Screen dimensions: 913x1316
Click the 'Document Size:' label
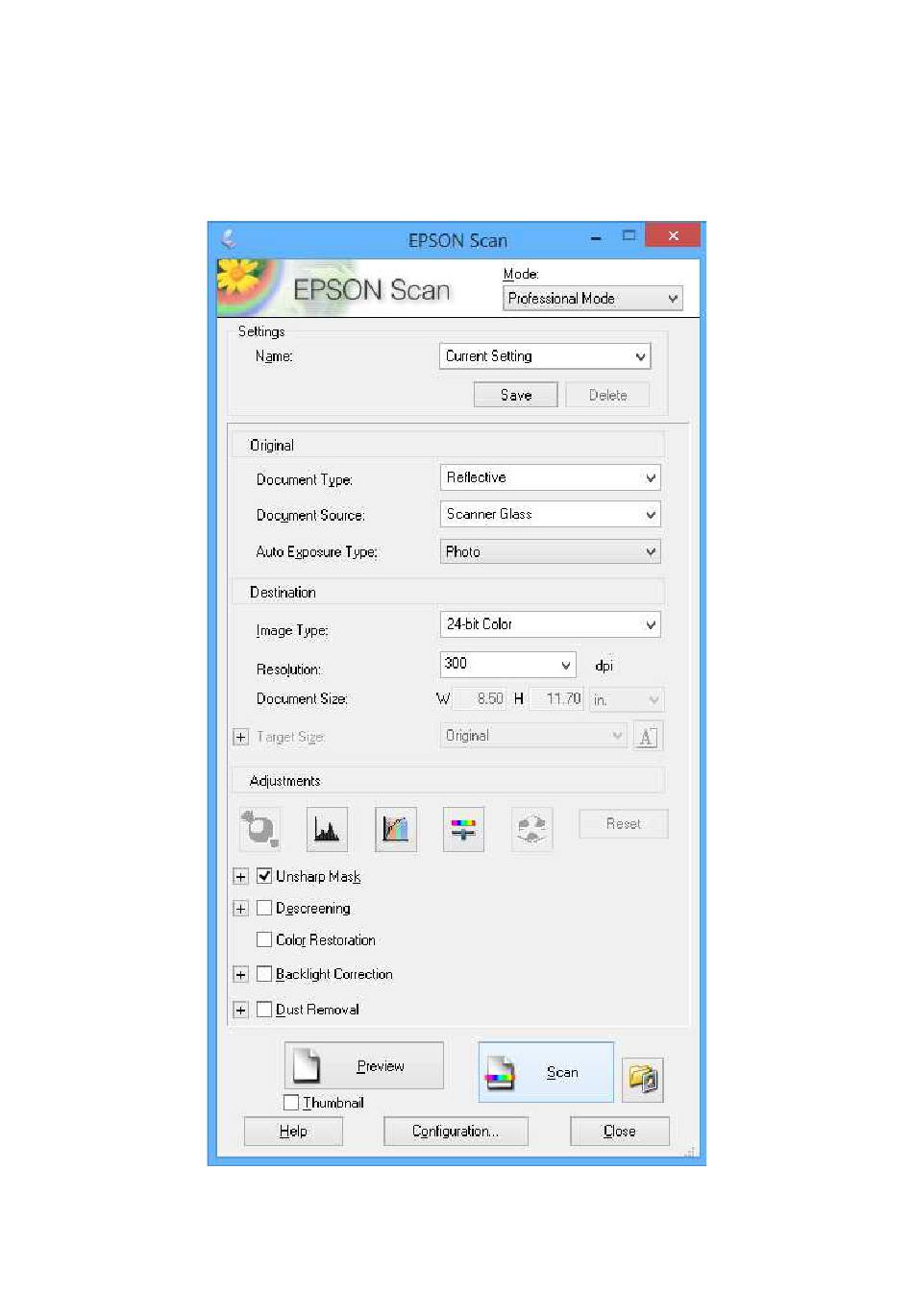tap(302, 699)
